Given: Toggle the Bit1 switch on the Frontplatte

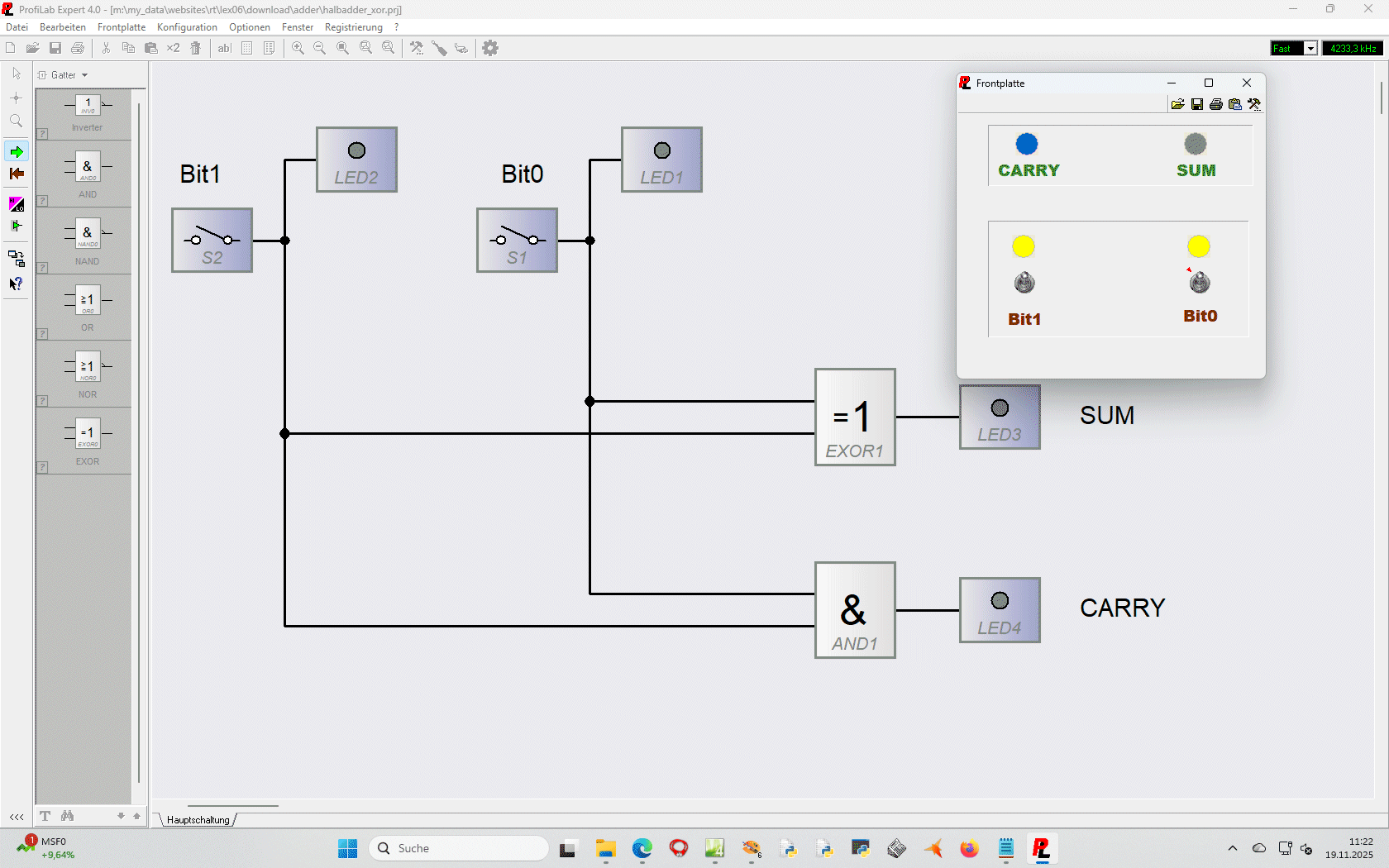Looking at the screenshot, I should [1024, 283].
